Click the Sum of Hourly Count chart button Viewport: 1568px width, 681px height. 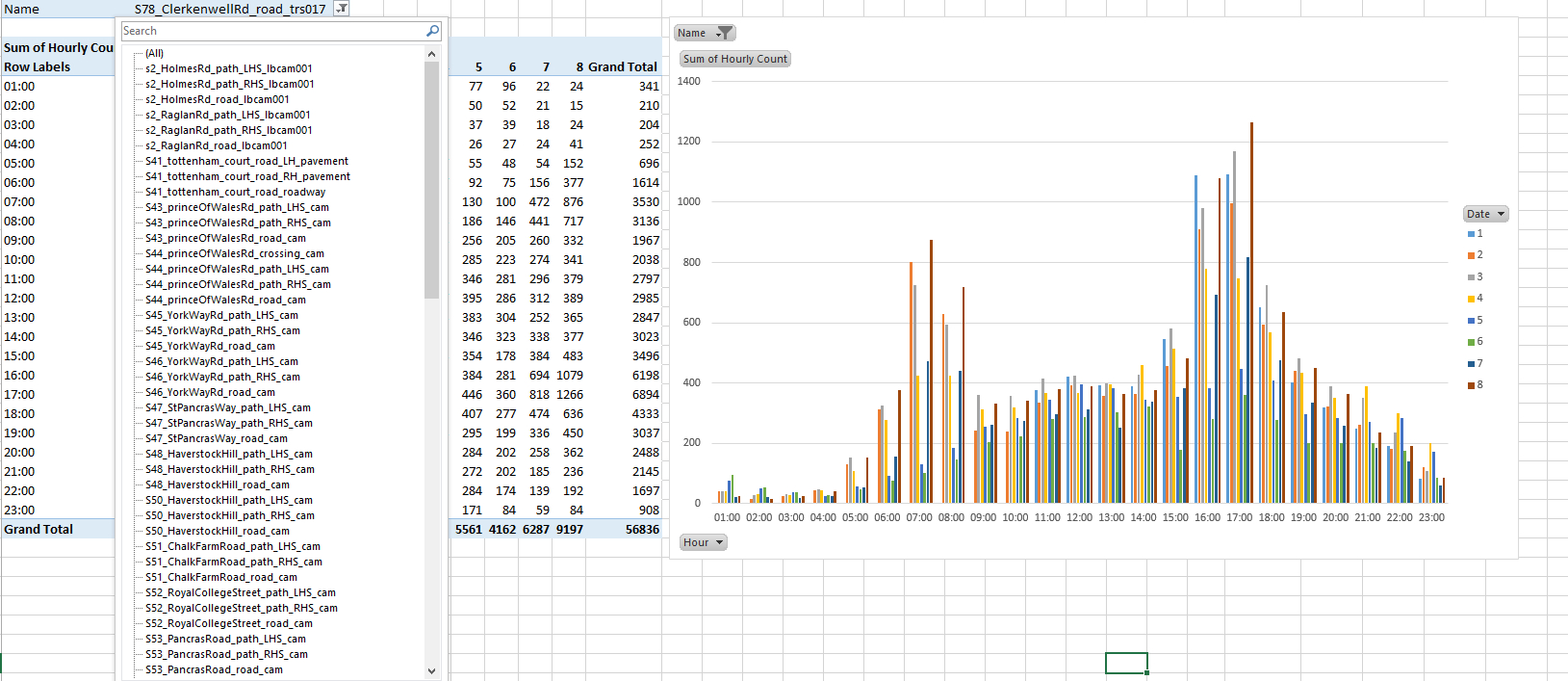pyautogui.click(x=734, y=59)
